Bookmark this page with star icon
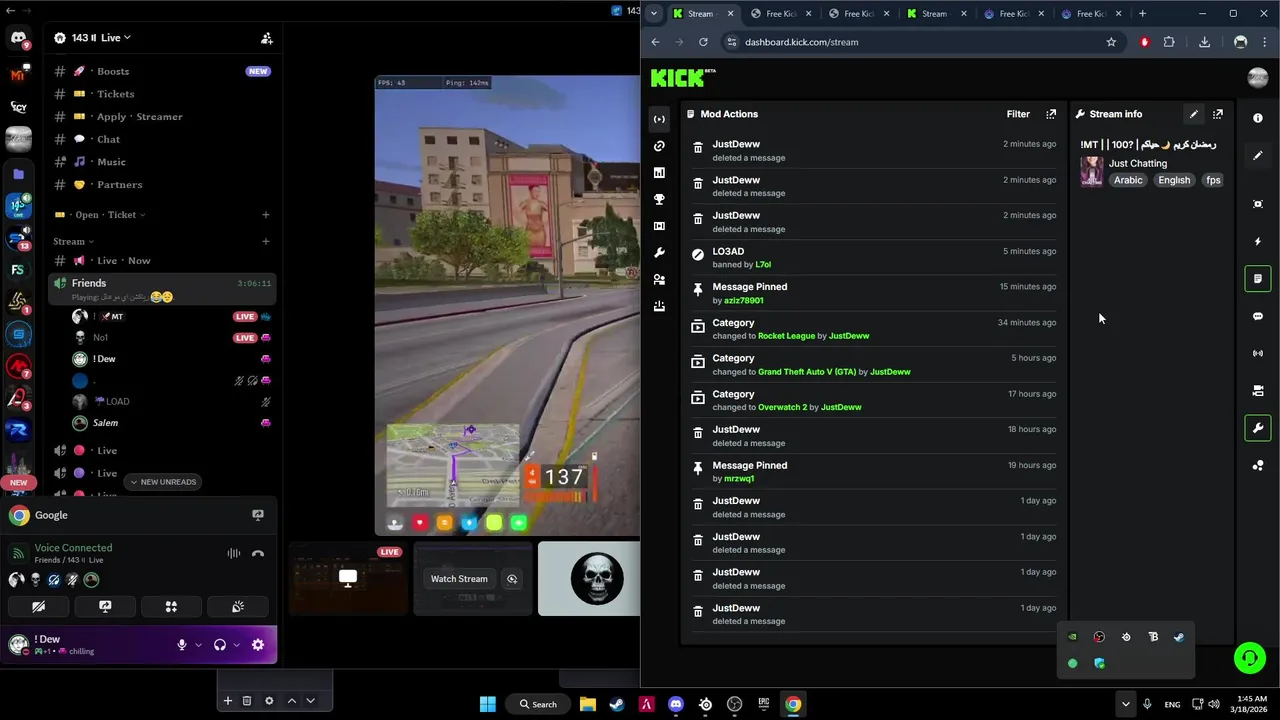 coord(1111,42)
